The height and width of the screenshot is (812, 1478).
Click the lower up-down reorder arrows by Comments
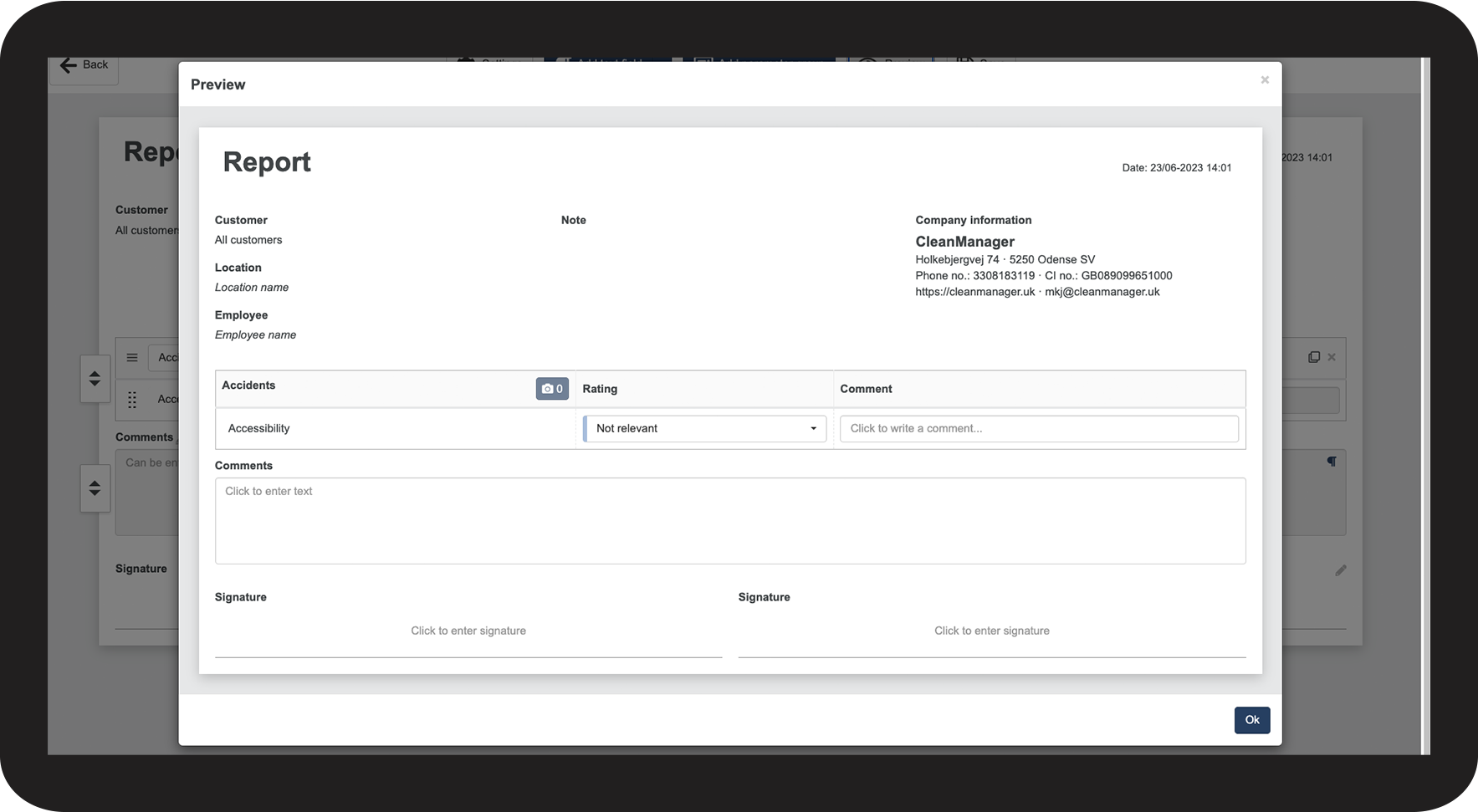[x=95, y=488]
